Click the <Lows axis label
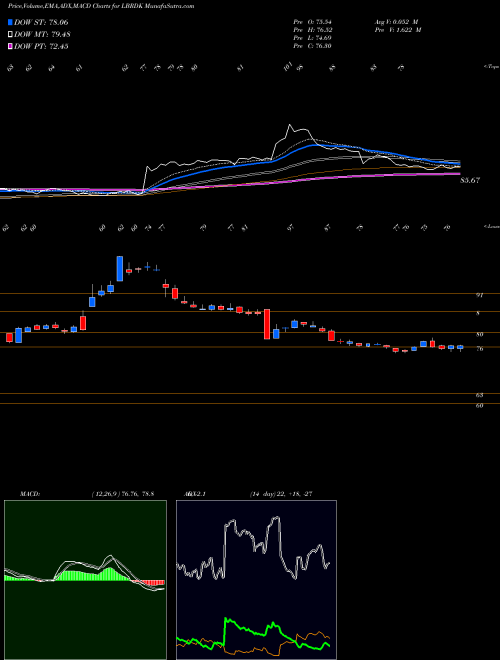 (x=491, y=226)
